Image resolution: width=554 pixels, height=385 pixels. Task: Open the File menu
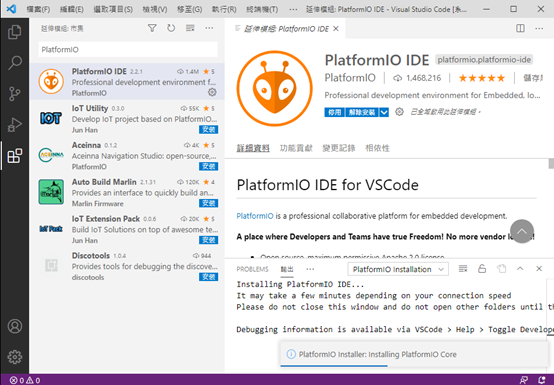[x=38, y=9]
